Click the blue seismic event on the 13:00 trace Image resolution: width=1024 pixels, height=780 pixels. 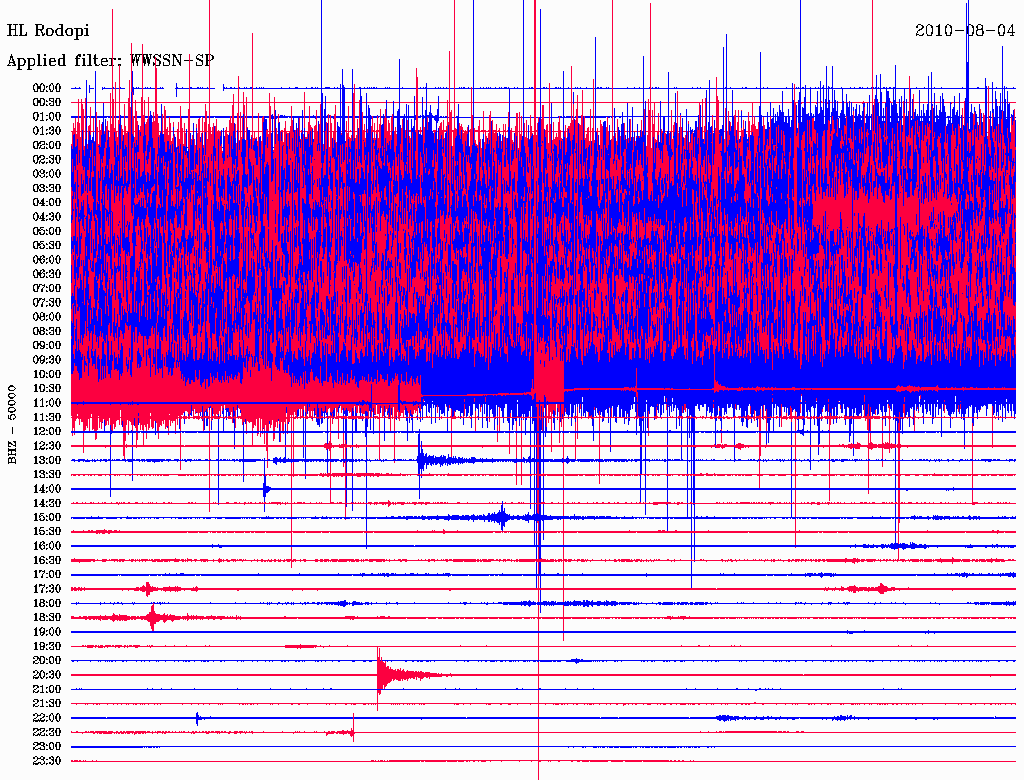click(447, 461)
